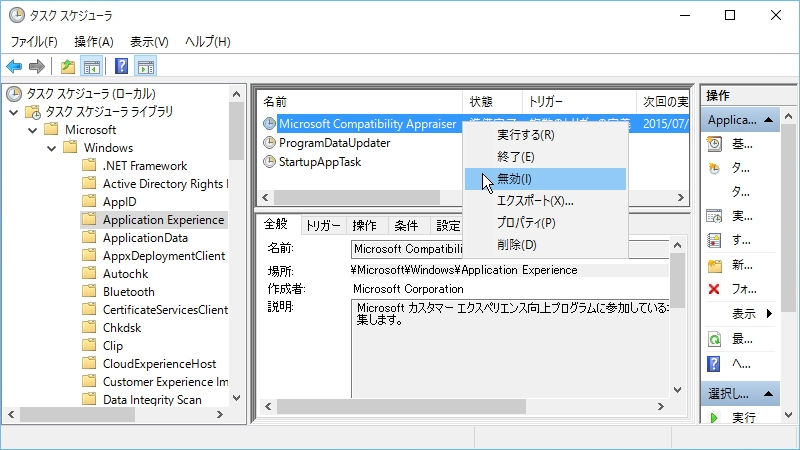Switch to the 設定 tab

coord(448,226)
